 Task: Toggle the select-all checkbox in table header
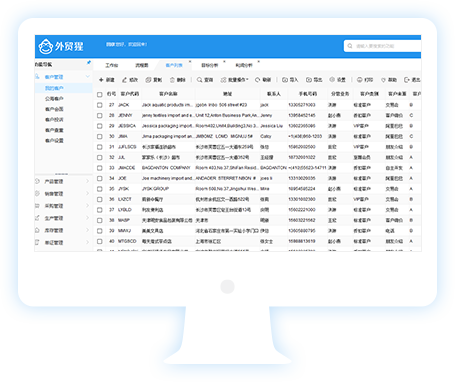99,94
